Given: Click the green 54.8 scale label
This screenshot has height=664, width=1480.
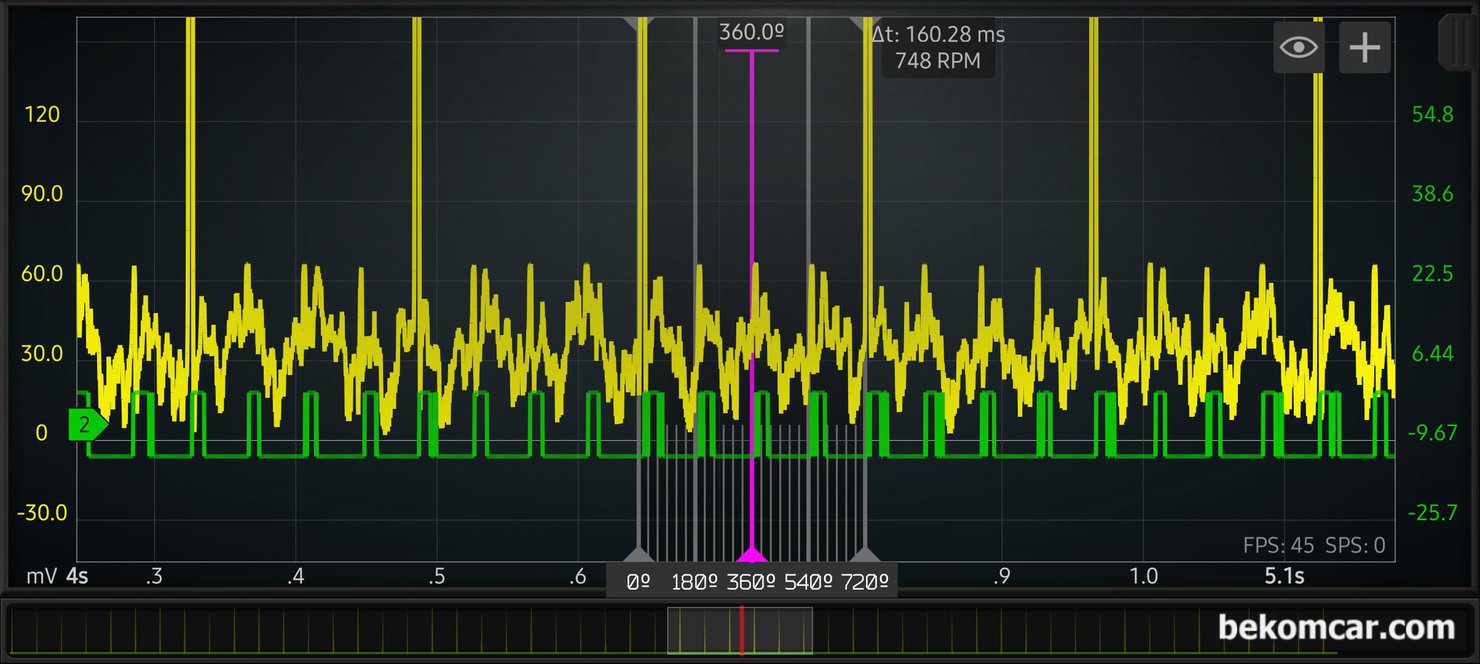Looking at the screenshot, I should click(x=1432, y=115).
